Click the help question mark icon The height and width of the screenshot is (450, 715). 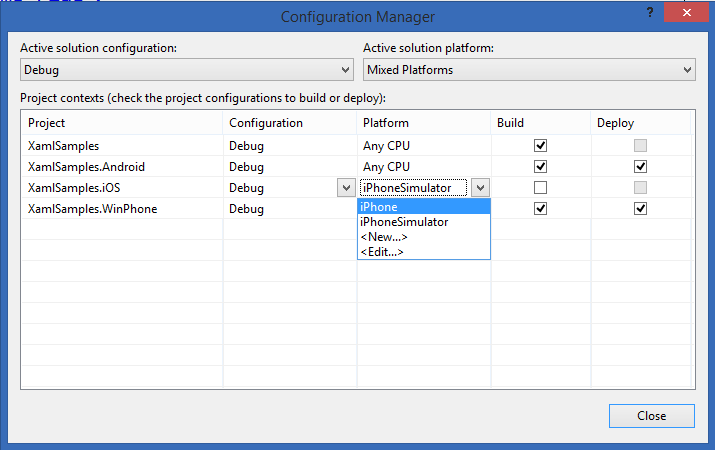point(650,12)
